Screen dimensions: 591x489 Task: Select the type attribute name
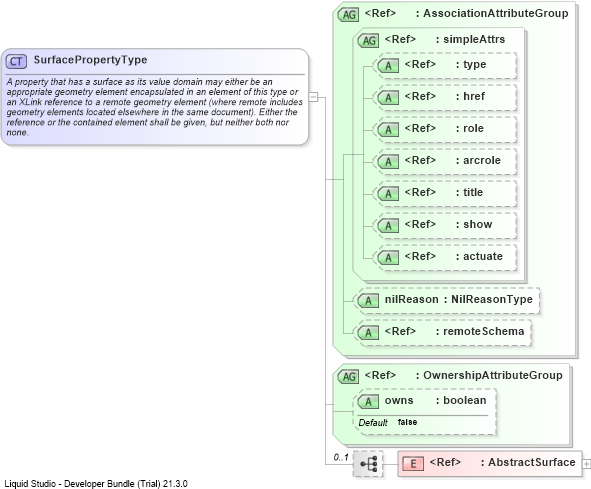point(475,65)
